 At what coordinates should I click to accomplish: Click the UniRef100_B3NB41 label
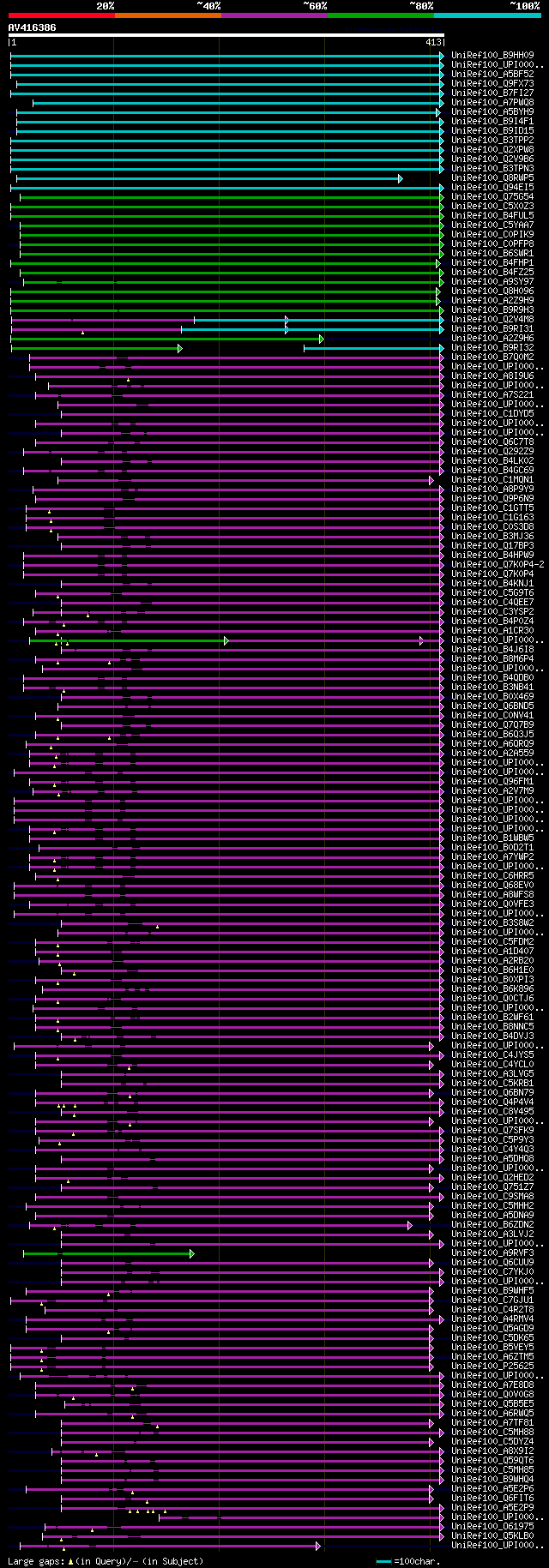(x=492, y=688)
